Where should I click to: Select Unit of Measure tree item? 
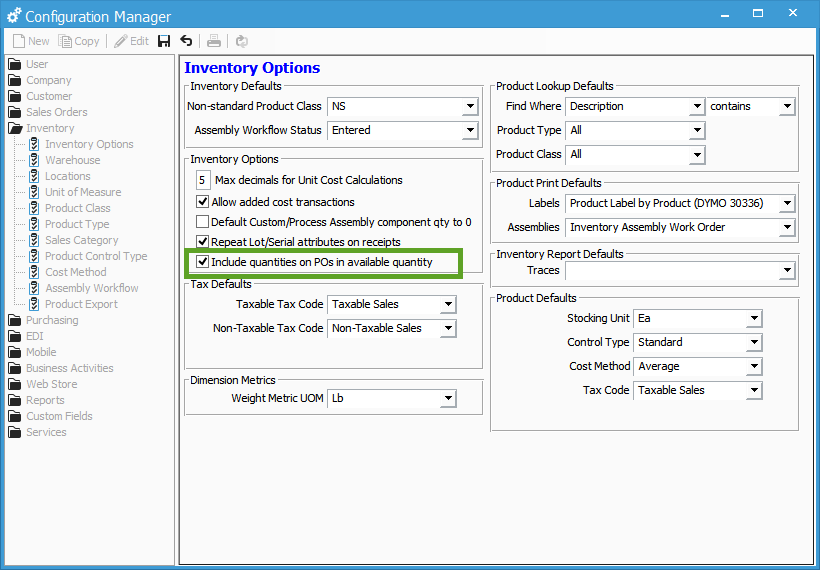coord(75,192)
